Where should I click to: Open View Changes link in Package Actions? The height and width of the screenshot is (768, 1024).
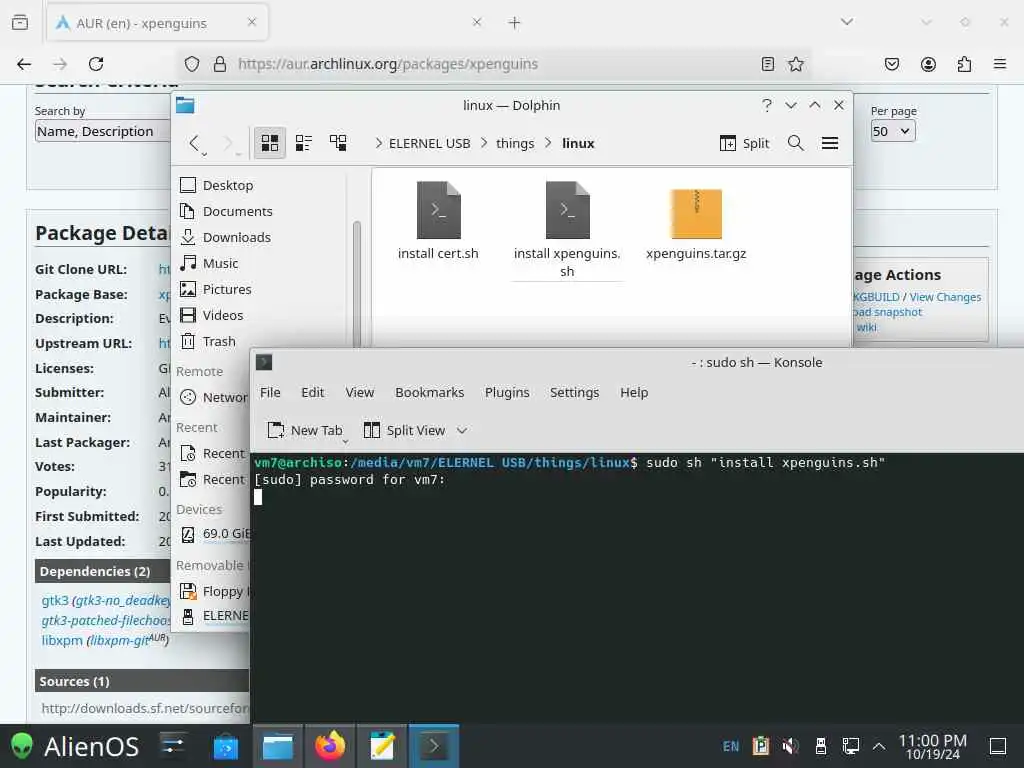tap(945, 297)
